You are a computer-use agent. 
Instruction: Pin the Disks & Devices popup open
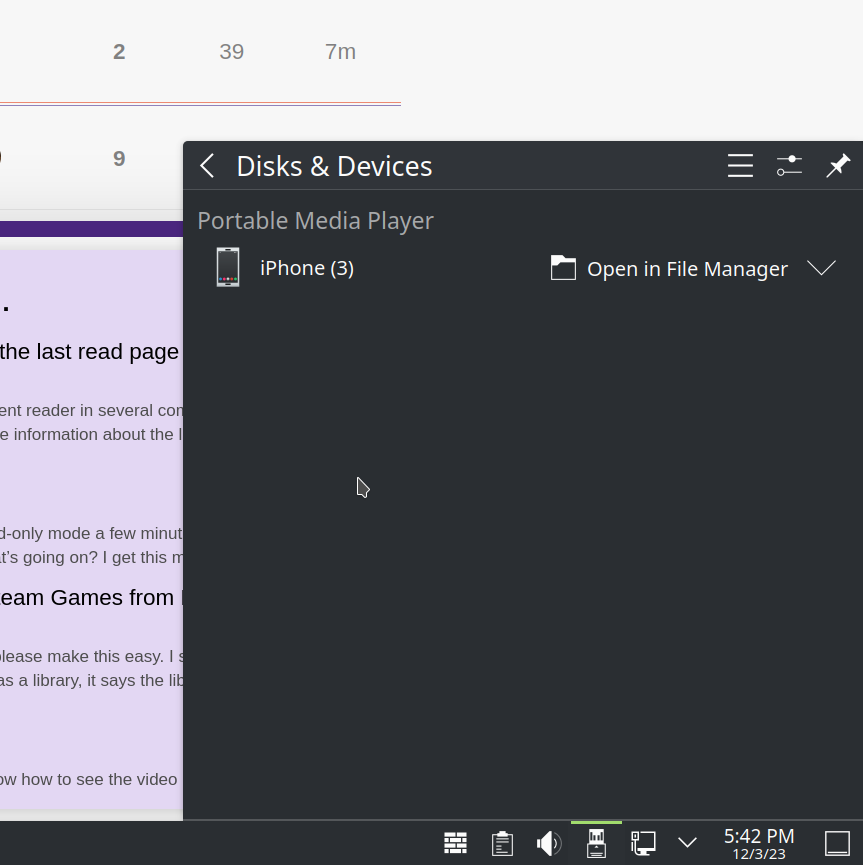[x=838, y=166]
